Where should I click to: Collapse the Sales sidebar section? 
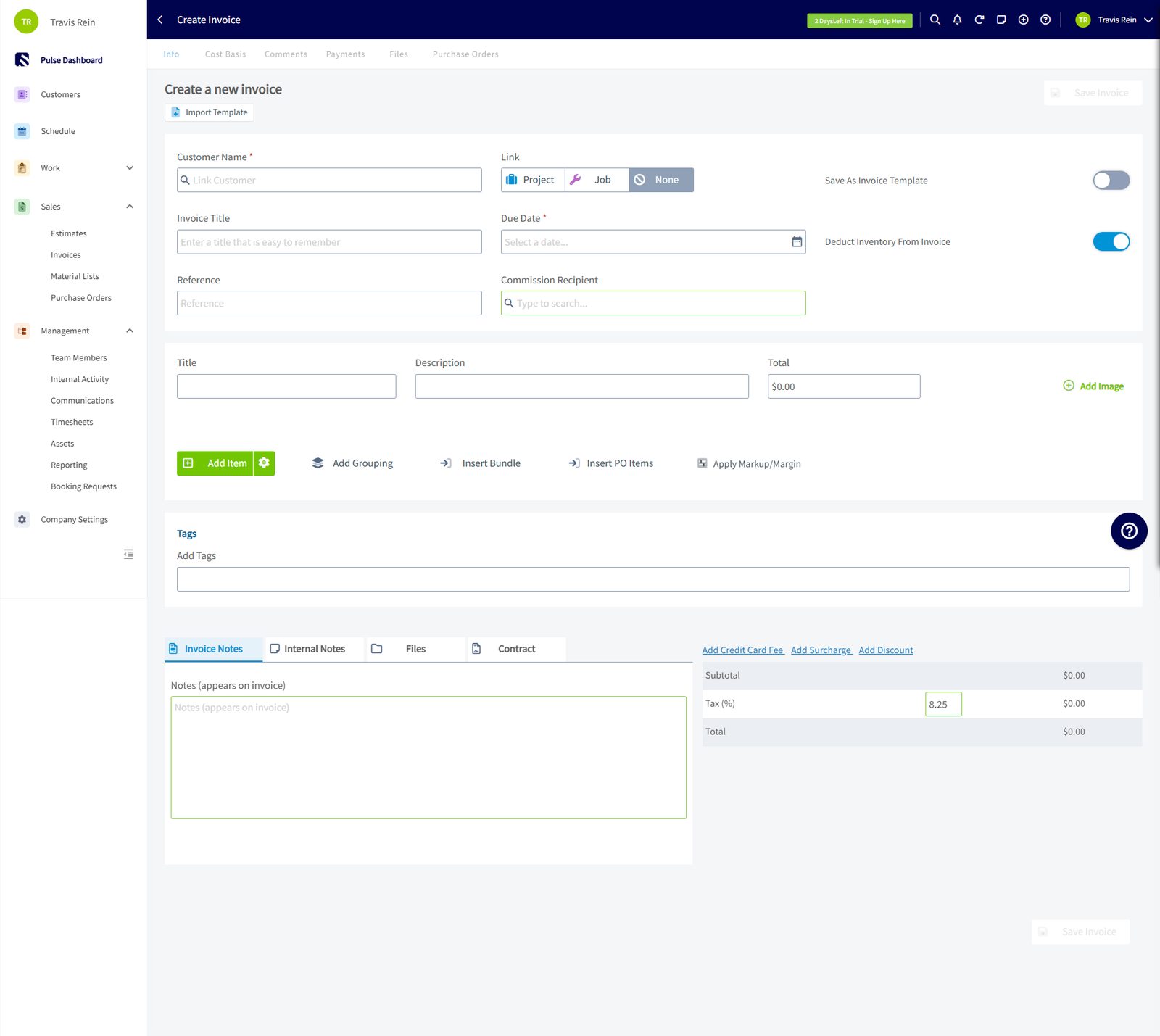point(130,206)
